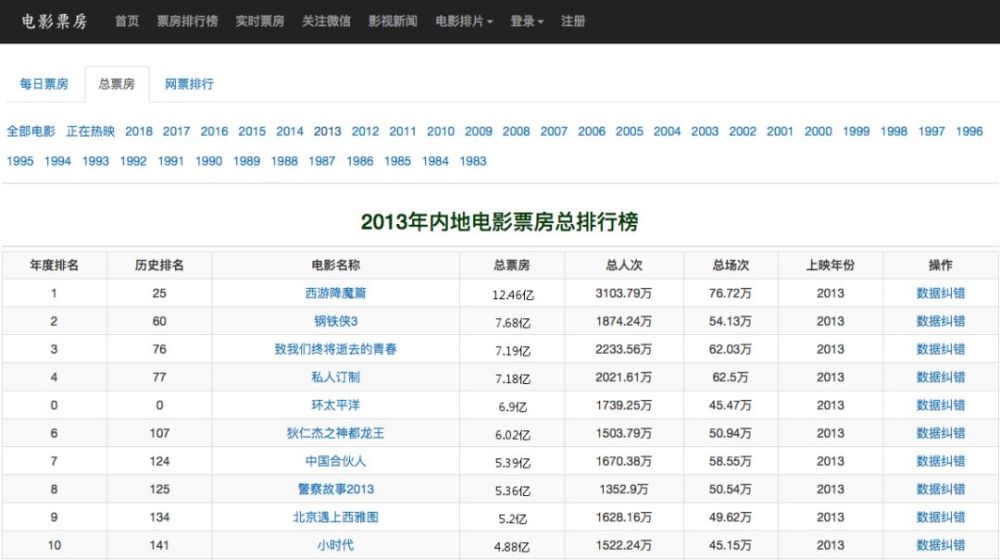Open movie 私人订制
This screenshot has height=560, width=1000.
click(335, 377)
